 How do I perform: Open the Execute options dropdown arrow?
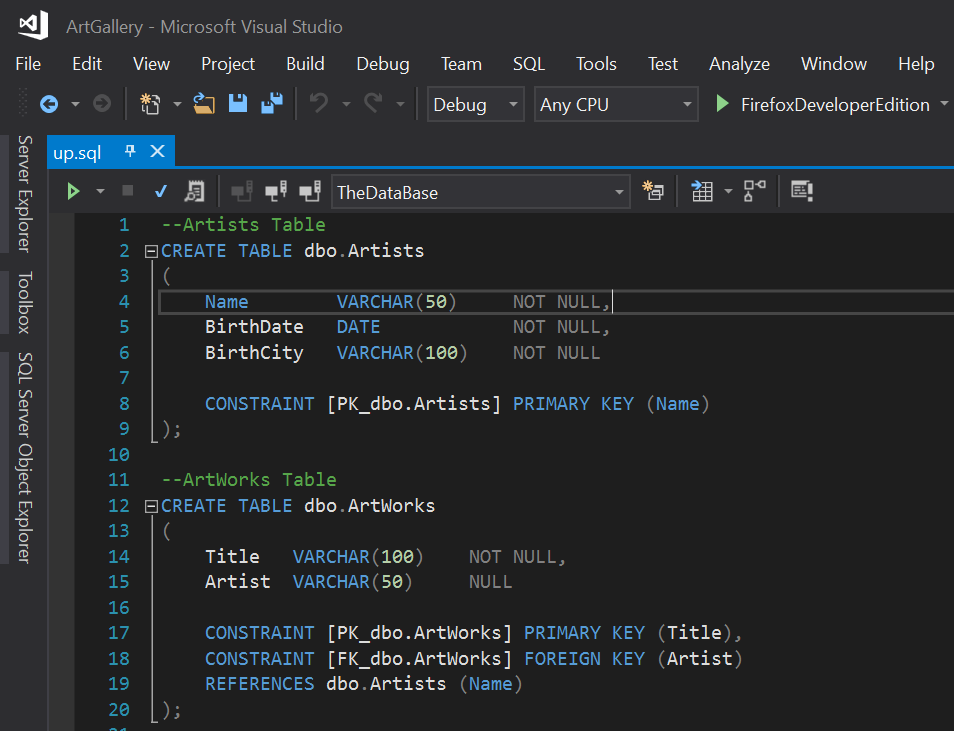(x=100, y=192)
